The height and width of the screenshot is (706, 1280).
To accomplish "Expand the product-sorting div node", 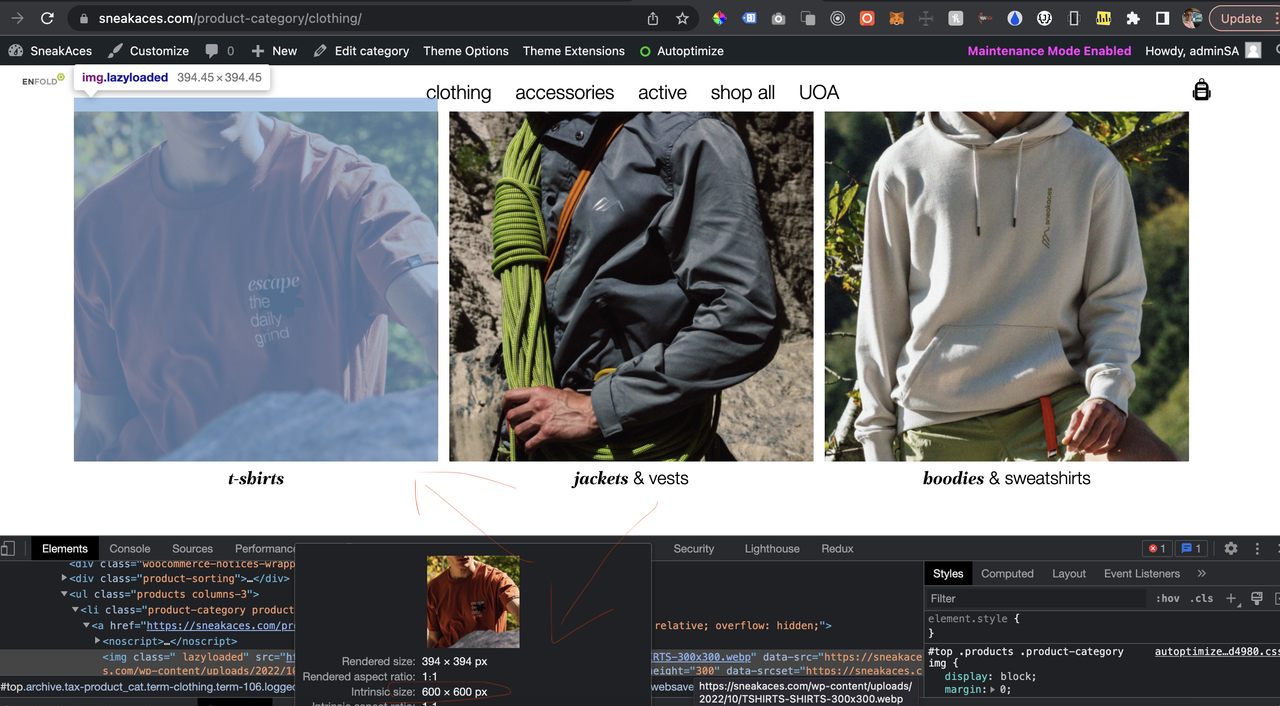I will coord(66,578).
